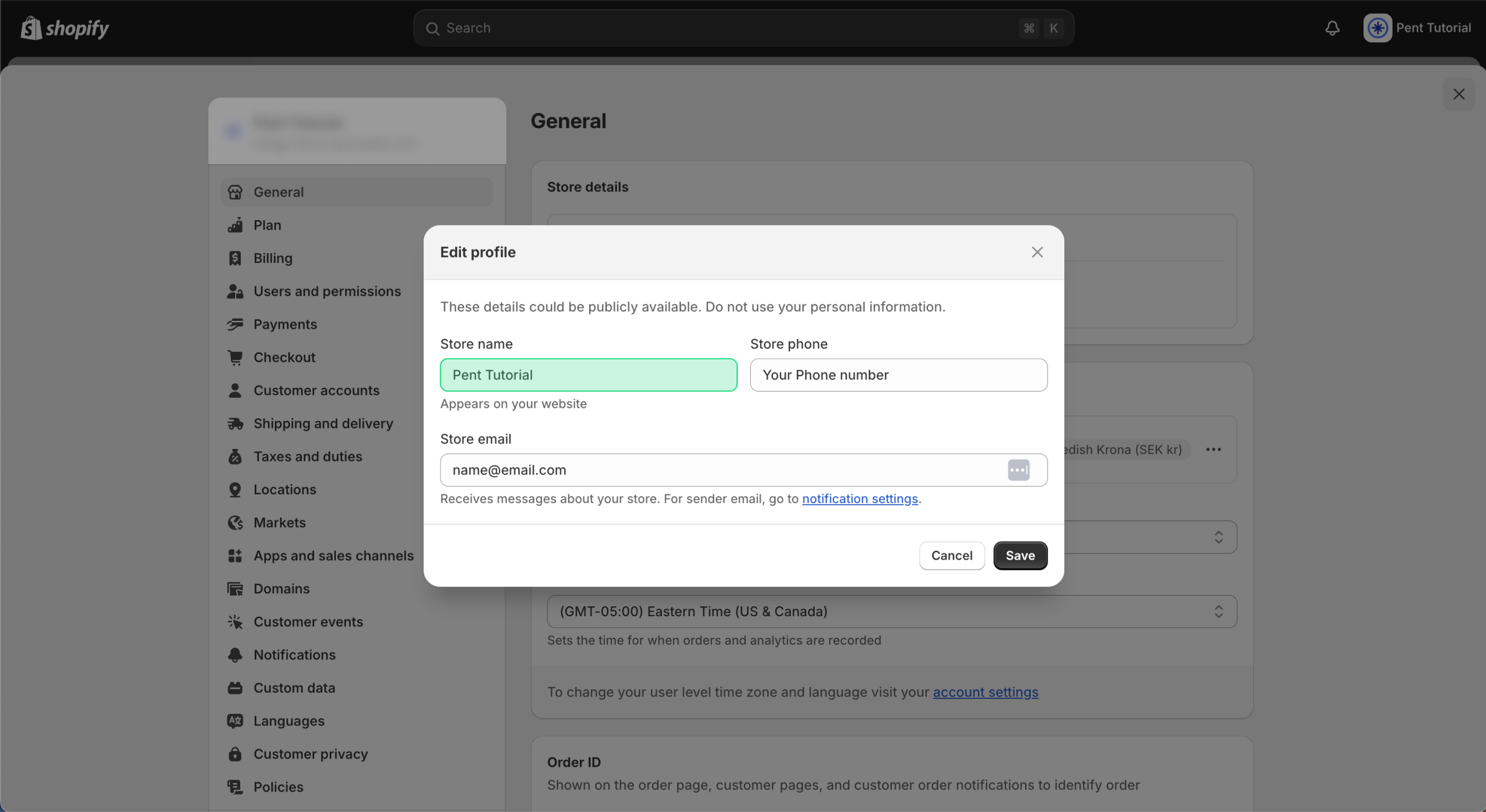This screenshot has width=1486, height=812.
Task: Click the Taxes and duties icon
Action: 235,456
